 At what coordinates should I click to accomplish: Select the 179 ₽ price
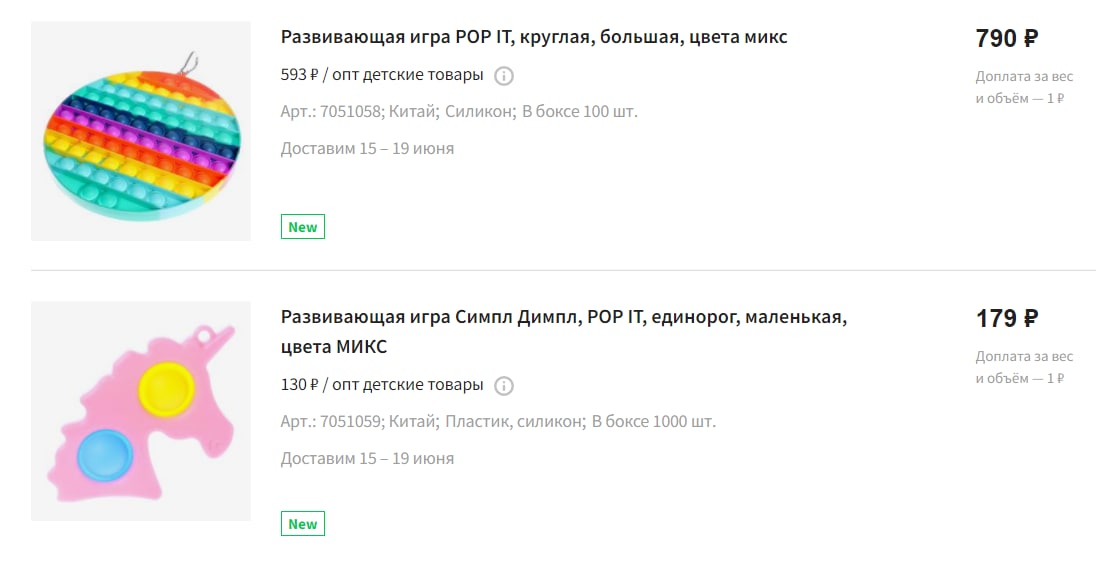1007,318
